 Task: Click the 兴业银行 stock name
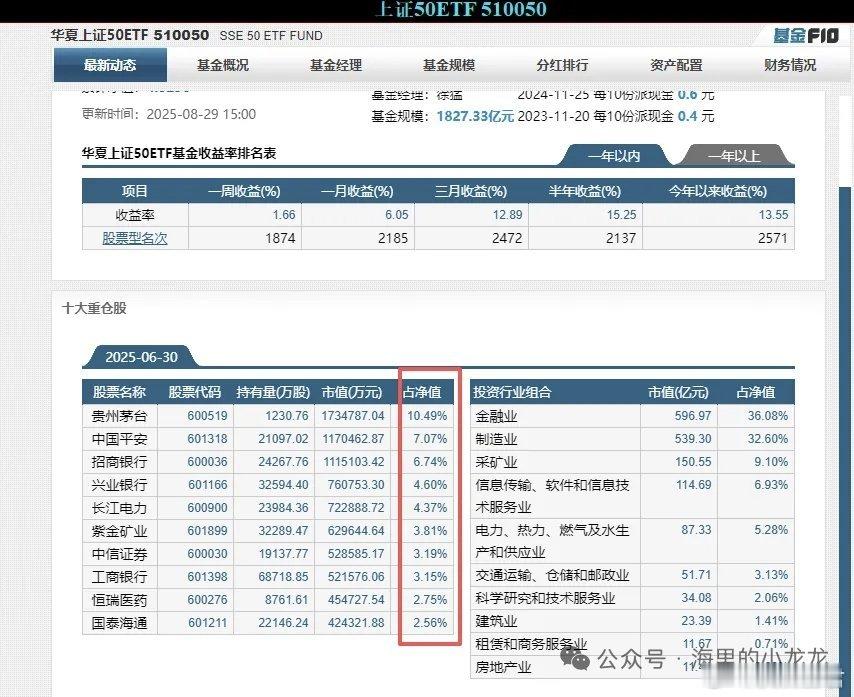click(119, 485)
